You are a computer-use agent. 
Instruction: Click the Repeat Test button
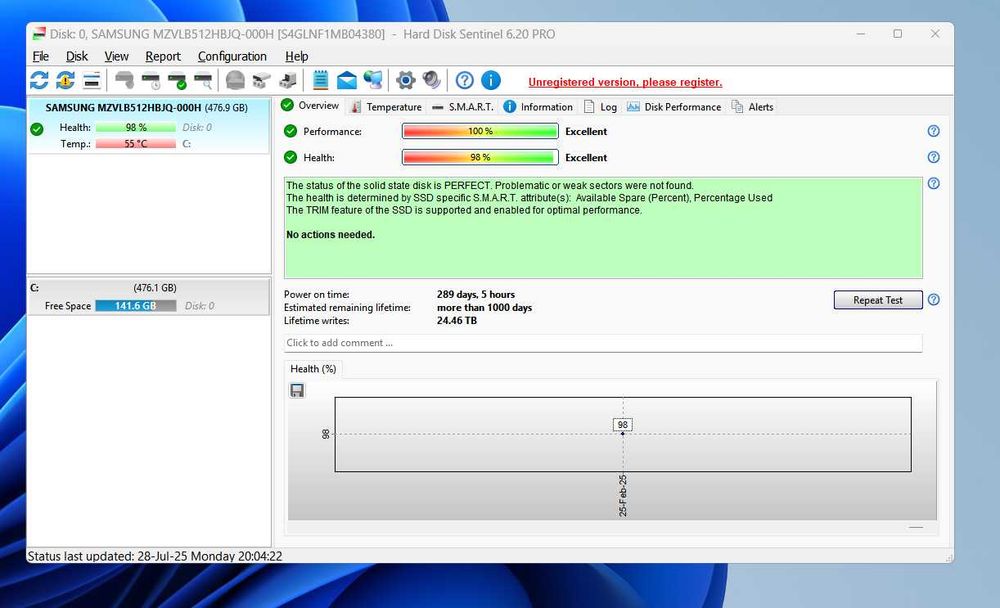click(878, 300)
